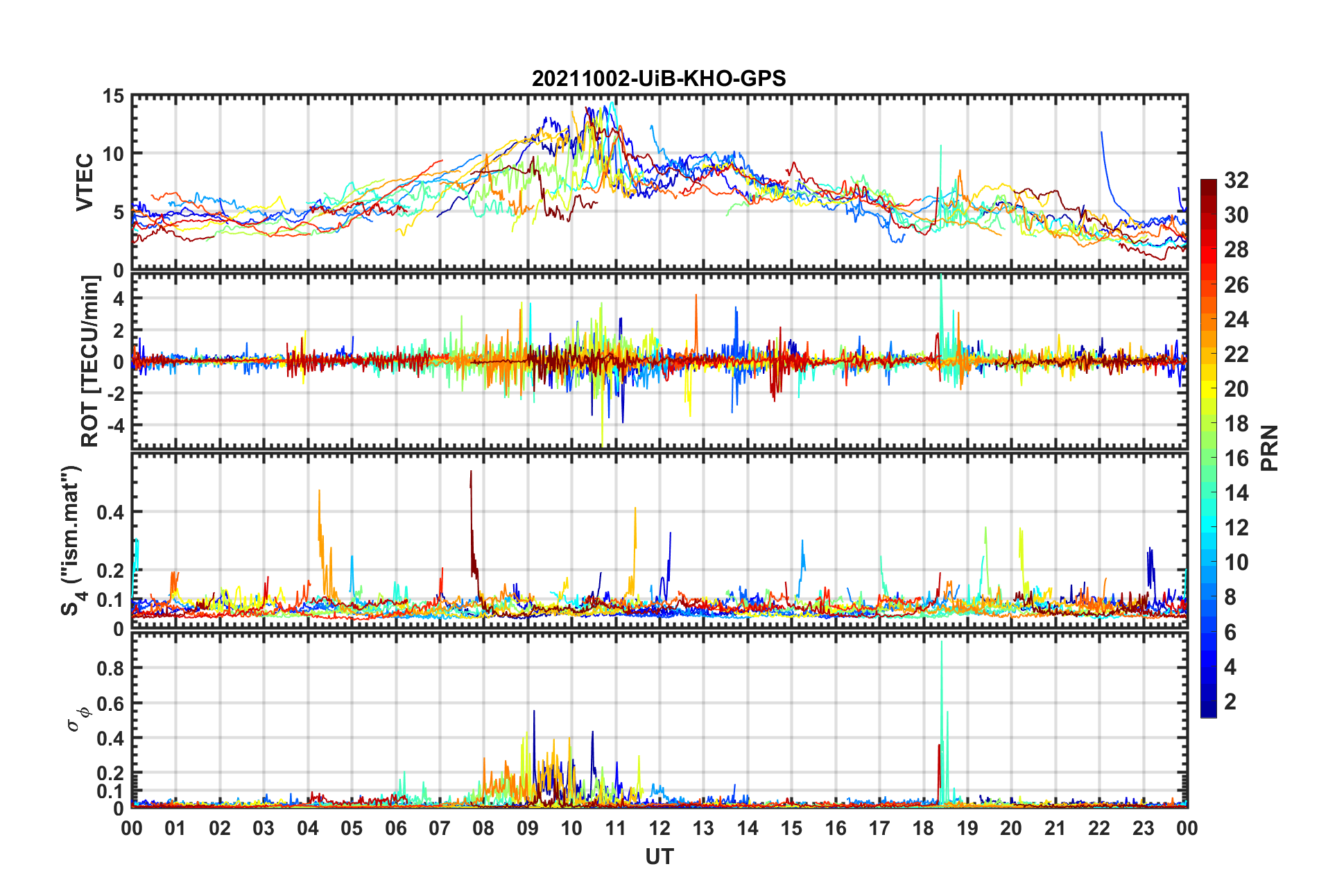Click colorbar tick label 14

click(1236, 493)
